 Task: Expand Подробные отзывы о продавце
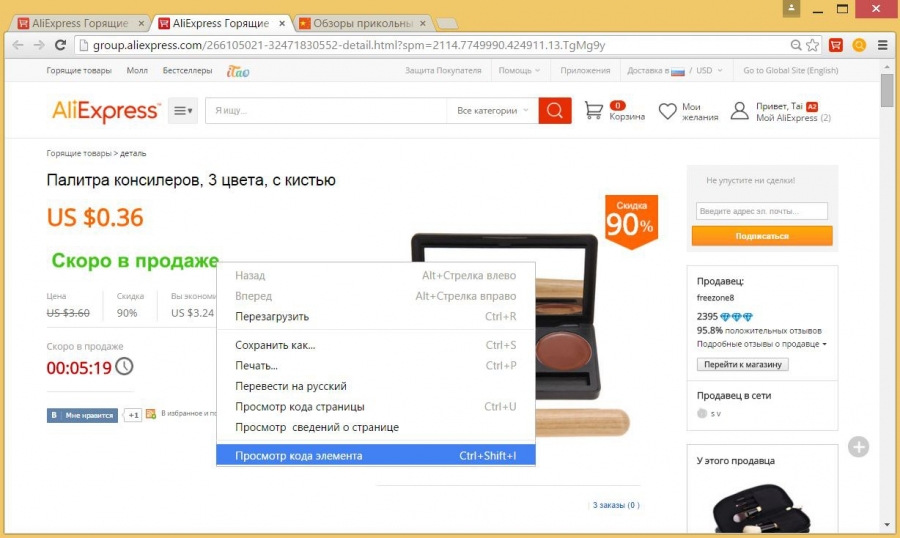tap(761, 344)
